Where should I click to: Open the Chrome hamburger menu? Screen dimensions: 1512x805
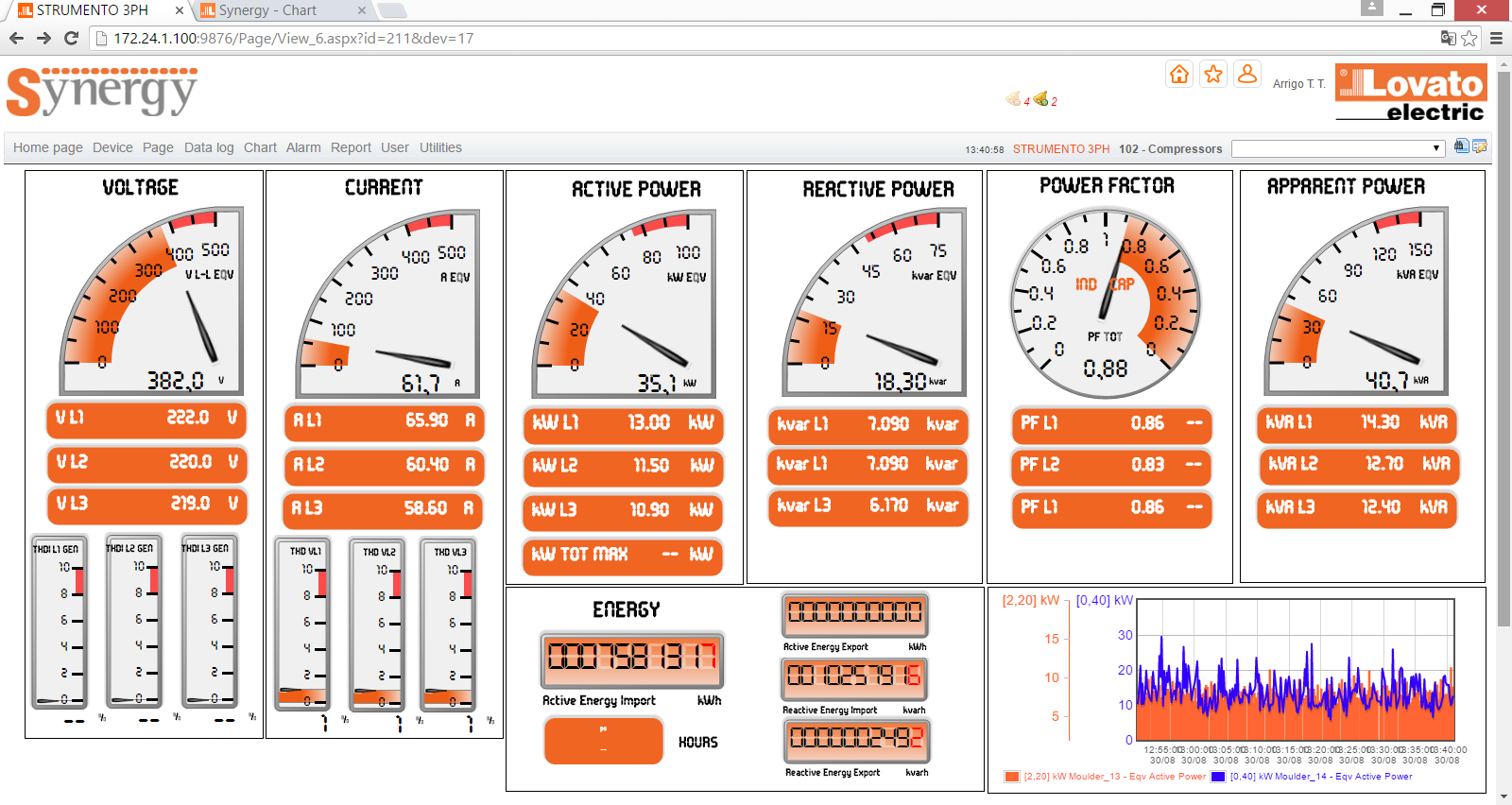pyautogui.click(x=1496, y=38)
